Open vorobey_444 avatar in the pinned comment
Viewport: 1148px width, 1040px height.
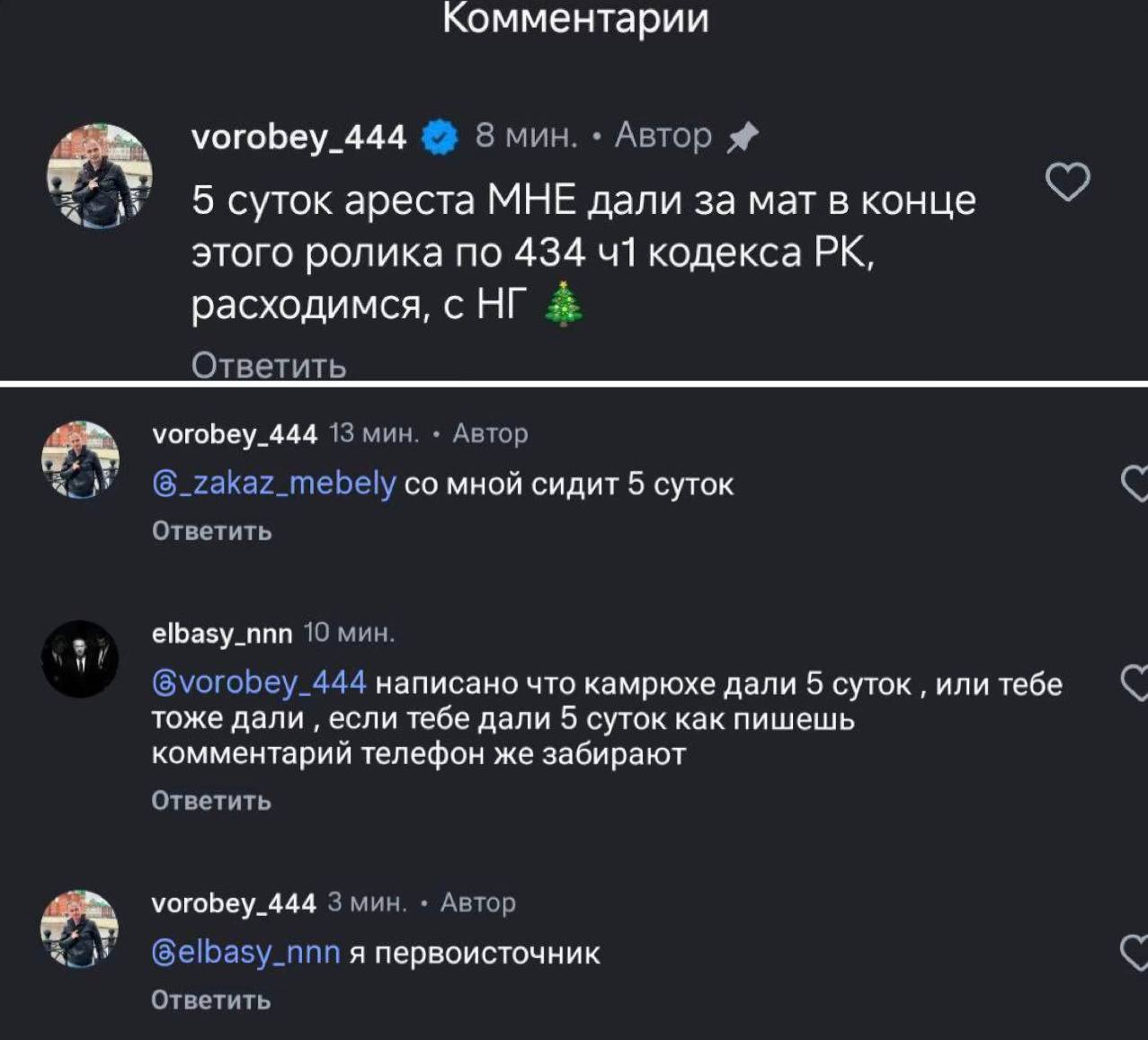(100, 176)
